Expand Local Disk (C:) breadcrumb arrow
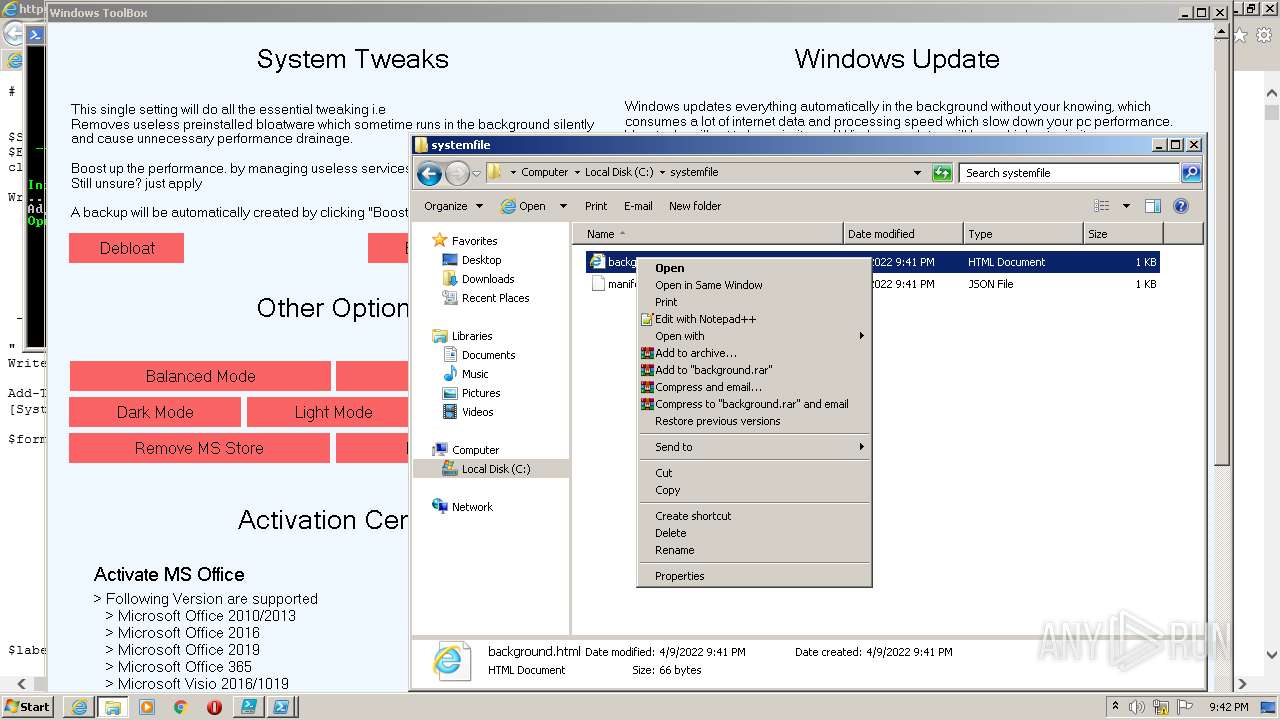Screen dimensions: 1280x720 click(x=662, y=172)
